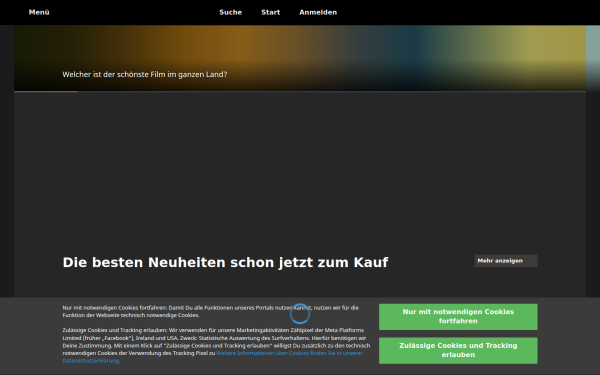This screenshot has width=600, height=375.
Task: Go to the Start page
Action: 271,12
